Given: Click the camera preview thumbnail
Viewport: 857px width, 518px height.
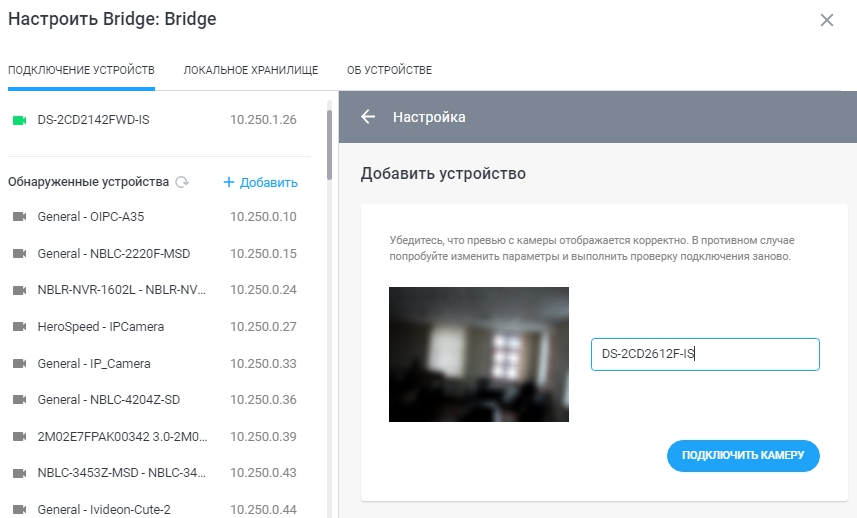Looking at the screenshot, I should click(479, 355).
